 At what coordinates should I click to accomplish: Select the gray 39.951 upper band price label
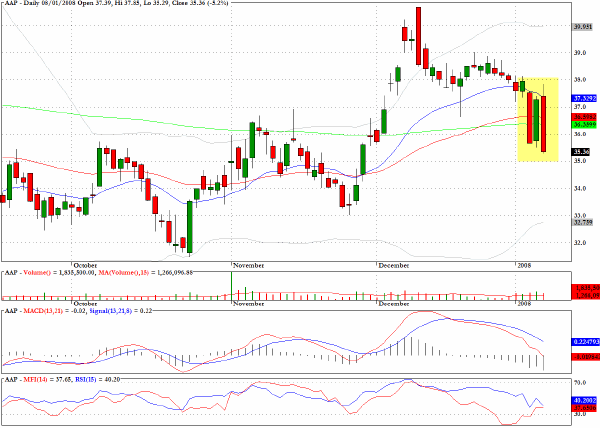(582, 27)
